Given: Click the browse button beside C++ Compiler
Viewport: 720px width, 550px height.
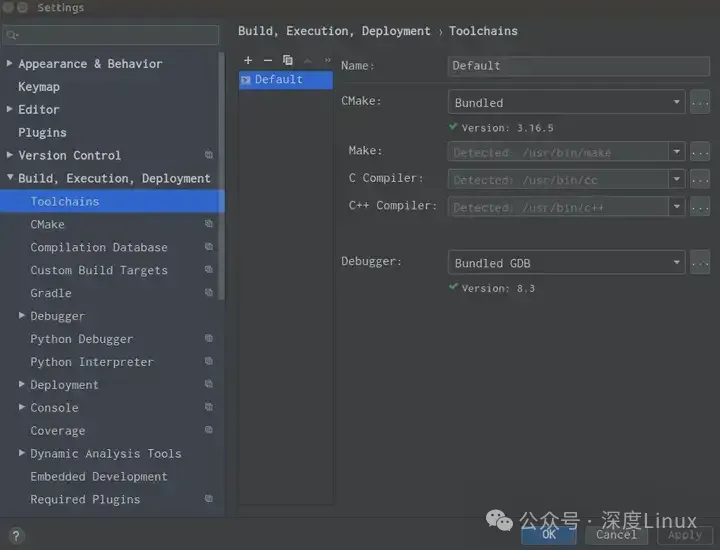Looking at the screenshot, I should pos(699,207).
